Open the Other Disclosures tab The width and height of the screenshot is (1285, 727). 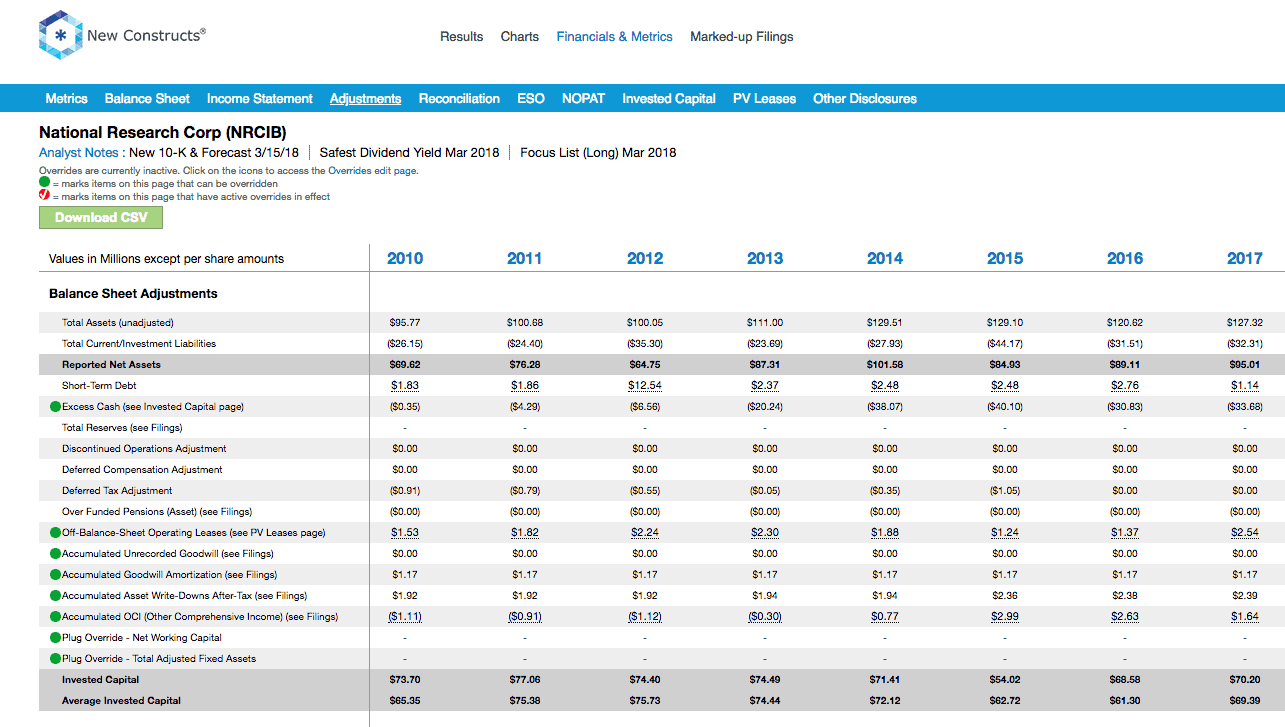pyautogui.click(x=865, y=98)
